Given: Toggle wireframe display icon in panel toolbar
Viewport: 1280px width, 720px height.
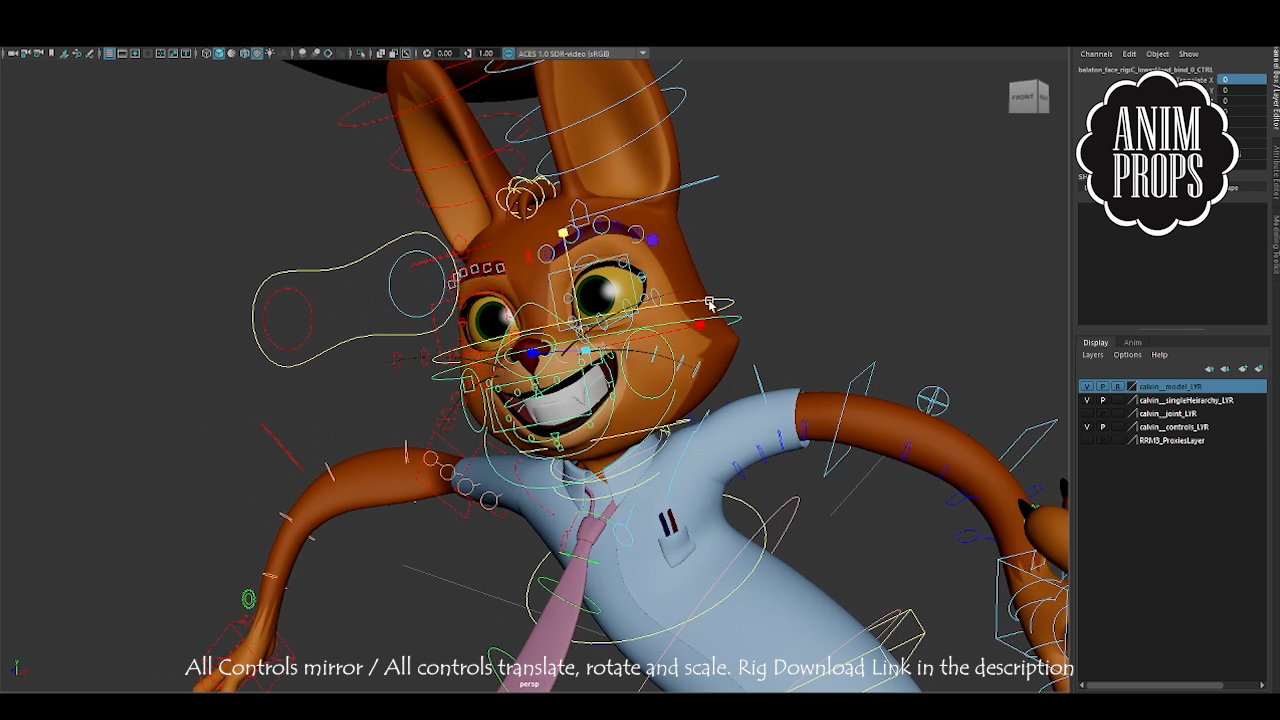Looking at the screenshot, I should pyautogui.click(x=207, y=53).
